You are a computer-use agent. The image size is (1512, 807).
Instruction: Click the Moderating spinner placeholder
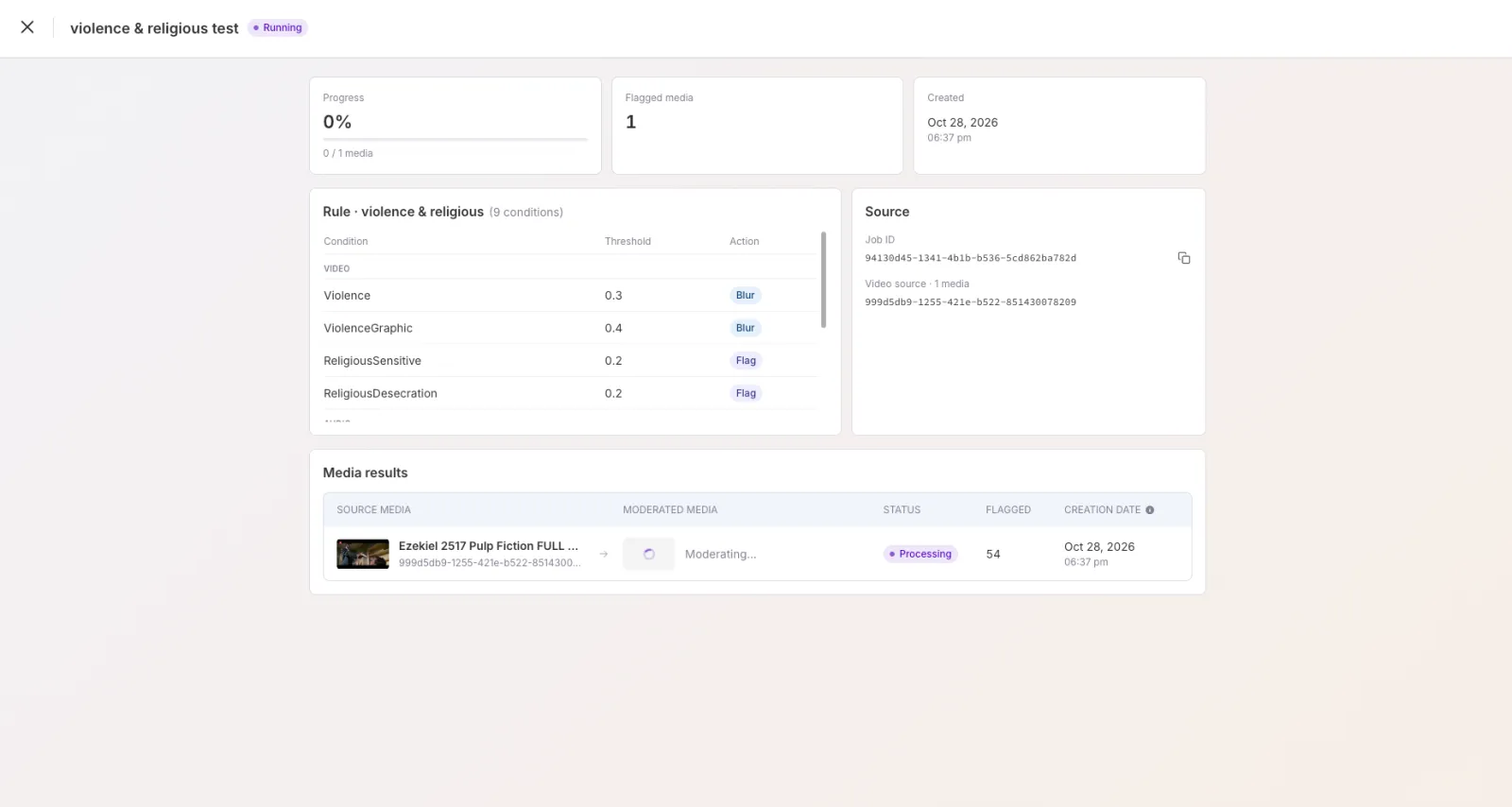click(648, 554)
